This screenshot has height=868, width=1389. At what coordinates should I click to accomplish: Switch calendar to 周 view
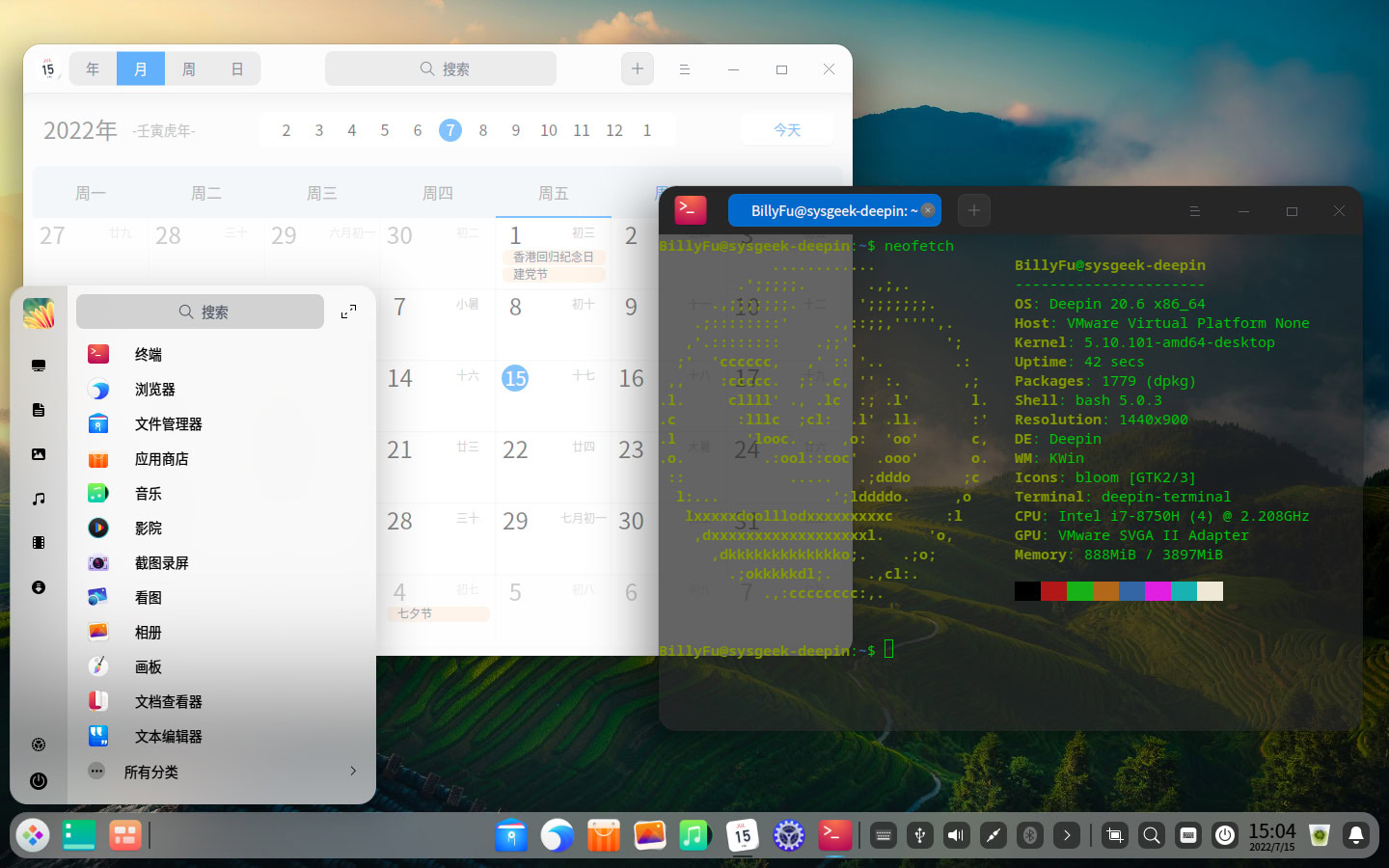coord(189,68)
